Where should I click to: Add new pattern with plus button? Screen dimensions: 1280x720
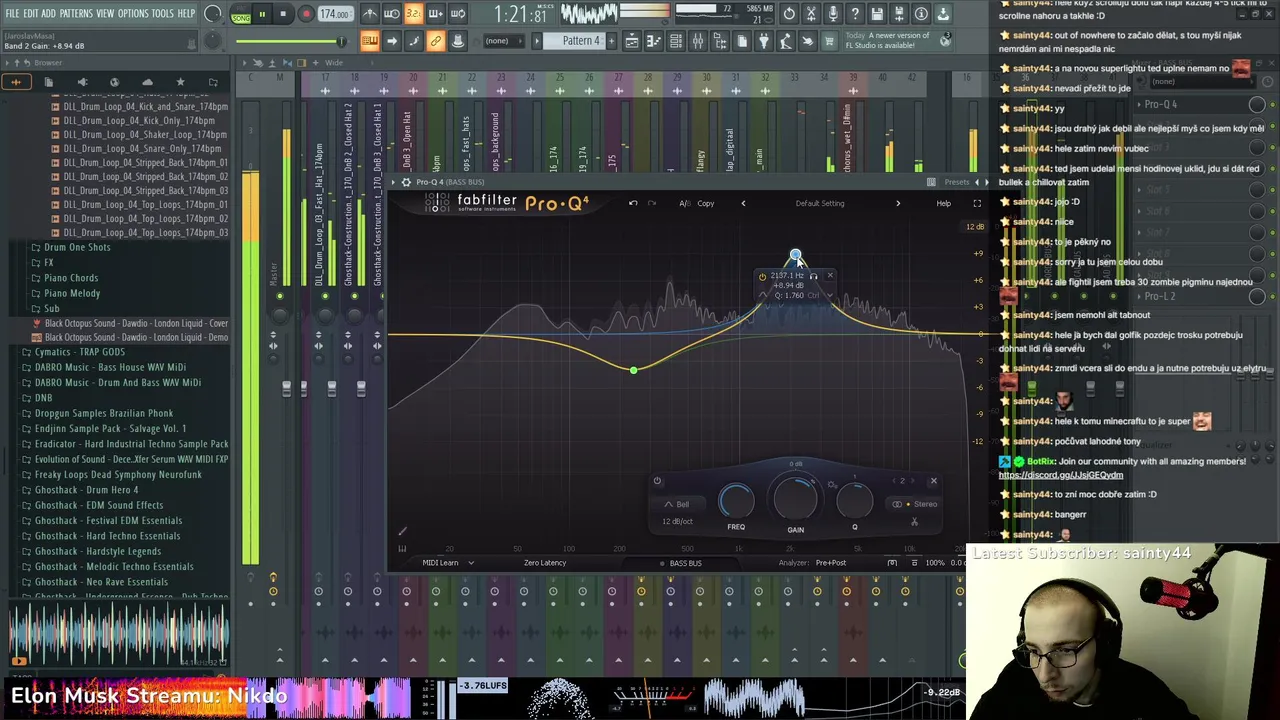[x=613, y=41]
